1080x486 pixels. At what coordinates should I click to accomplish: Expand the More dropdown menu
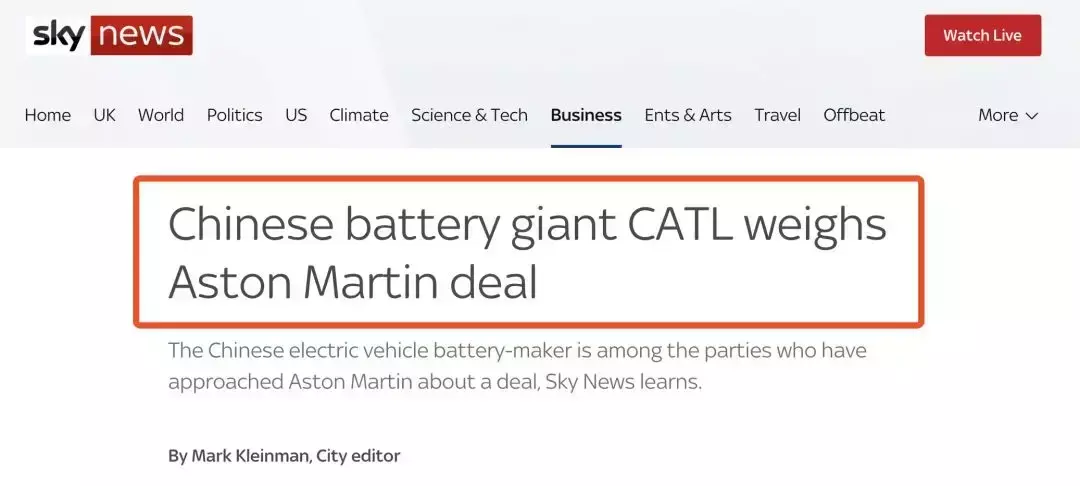click(1008, 115)
